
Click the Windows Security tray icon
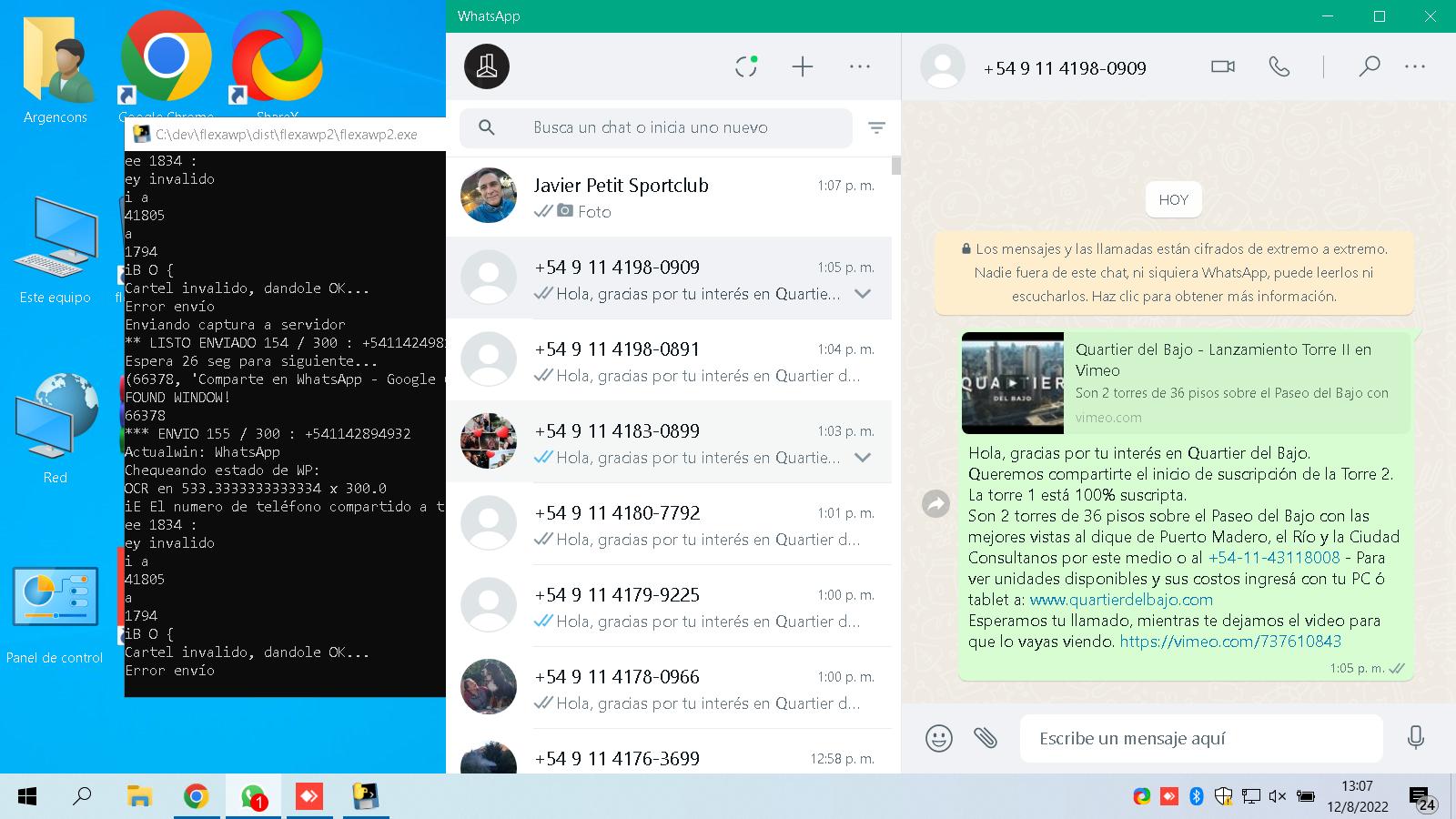pyautogui.click(x=1224, y=796)
